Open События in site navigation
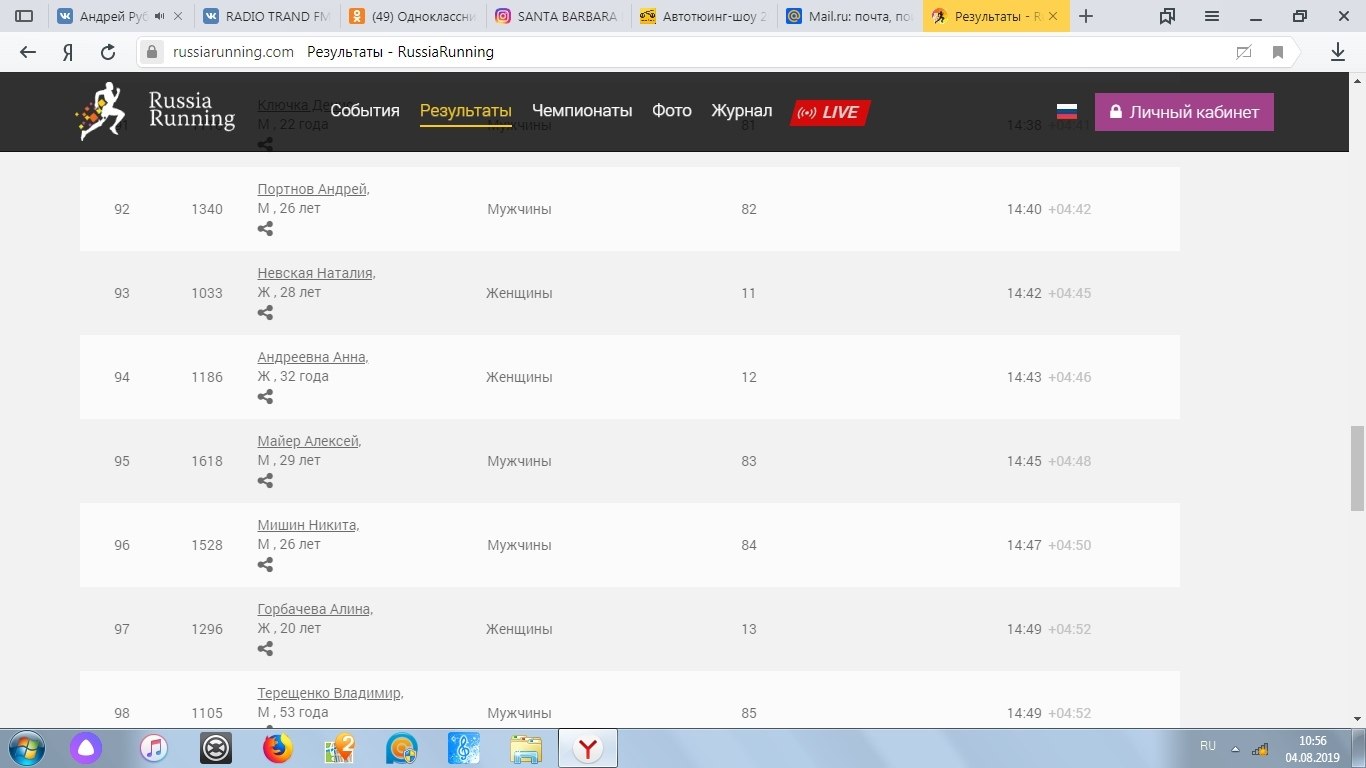The height and width of the screenshot is (768, 1366). [365, 111]
